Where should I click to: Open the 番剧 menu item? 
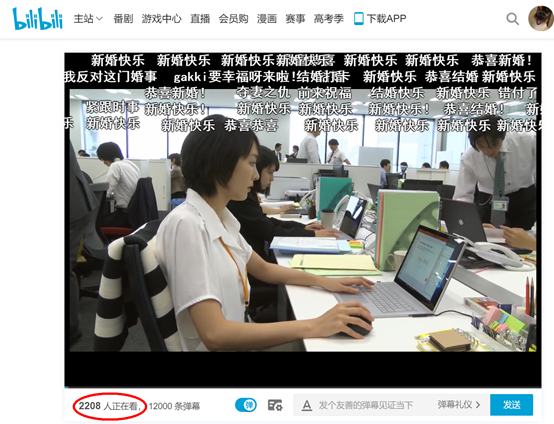pyautogui.click(x=123, y=18)
